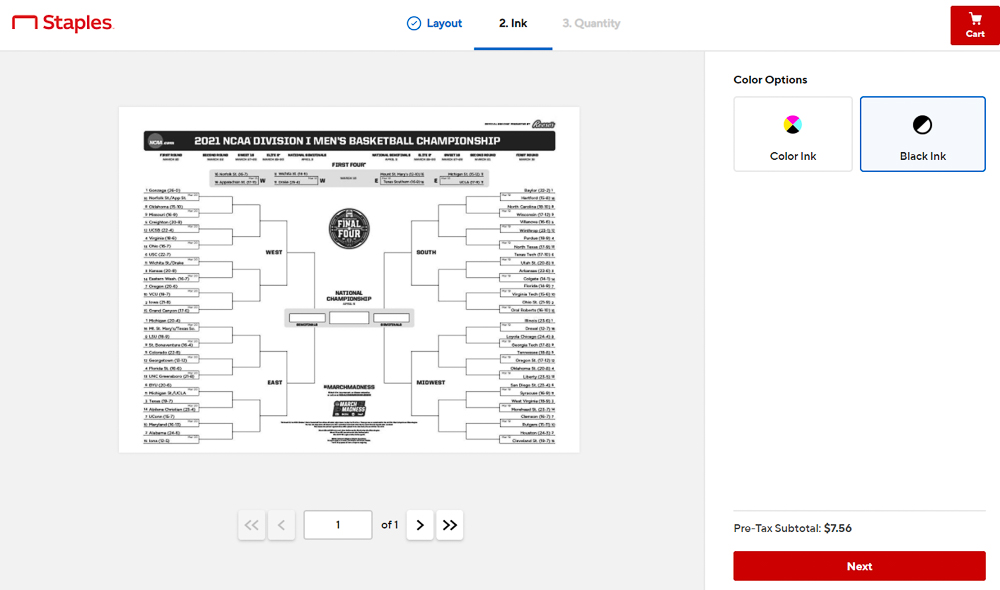
Task: Select the Black Ink option
Action: tap(922, 134)
